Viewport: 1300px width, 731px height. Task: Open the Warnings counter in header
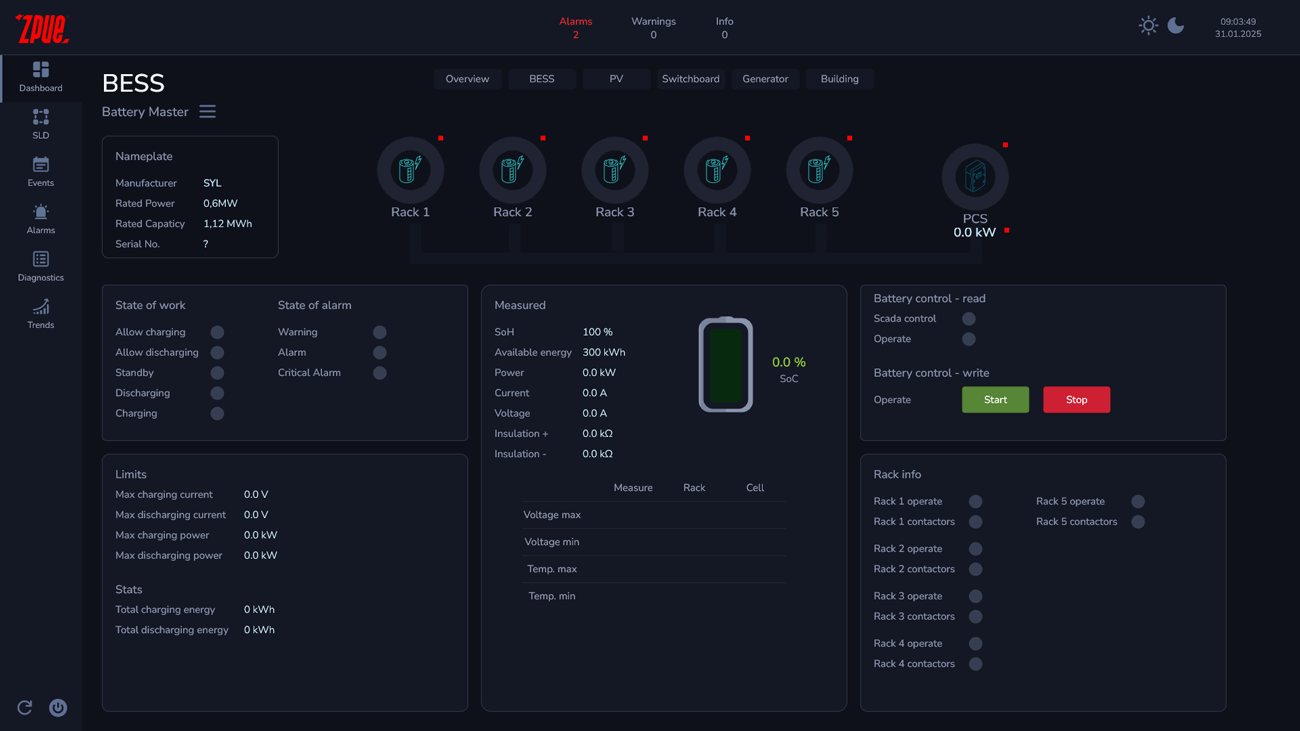pyautogui.click(x=653, y=28)
